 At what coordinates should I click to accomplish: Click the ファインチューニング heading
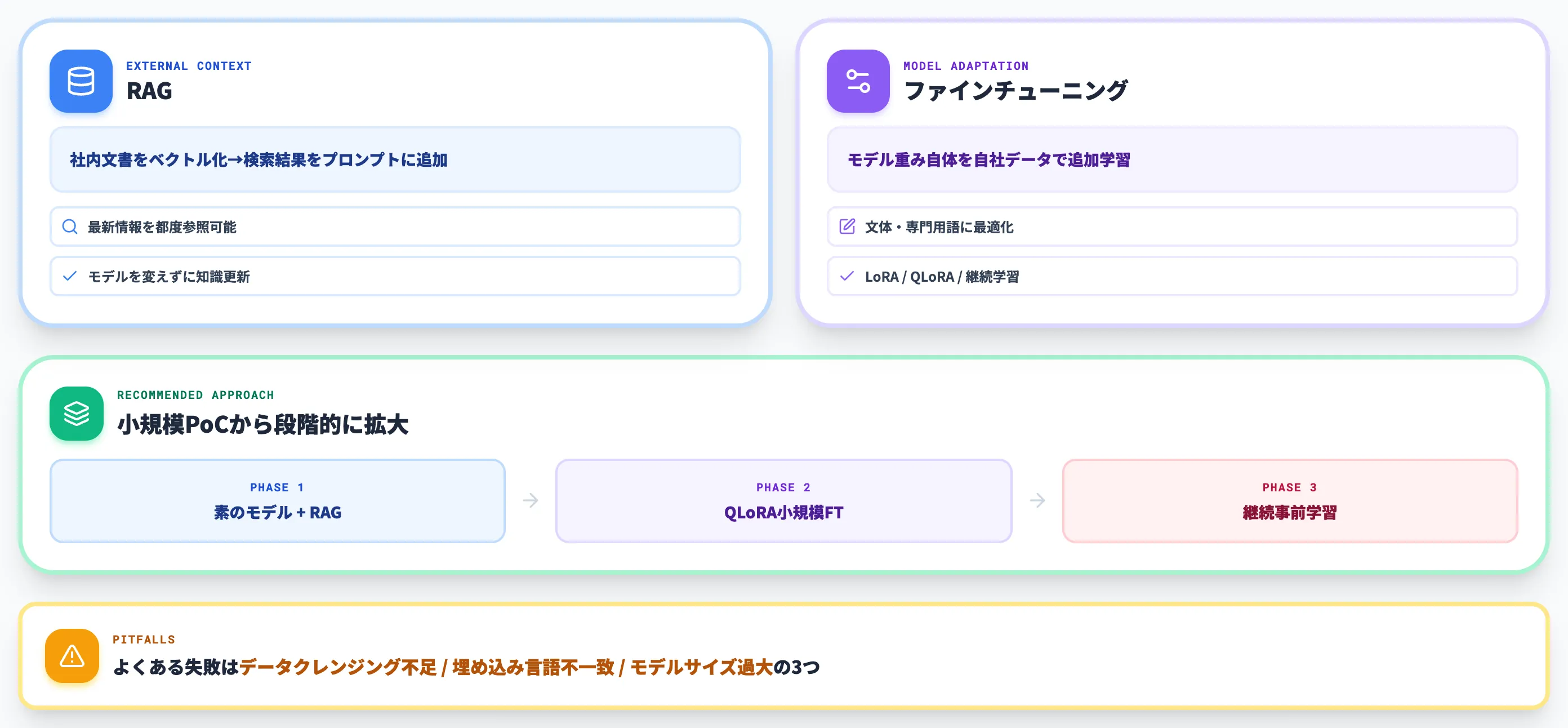click(1015, 91)
